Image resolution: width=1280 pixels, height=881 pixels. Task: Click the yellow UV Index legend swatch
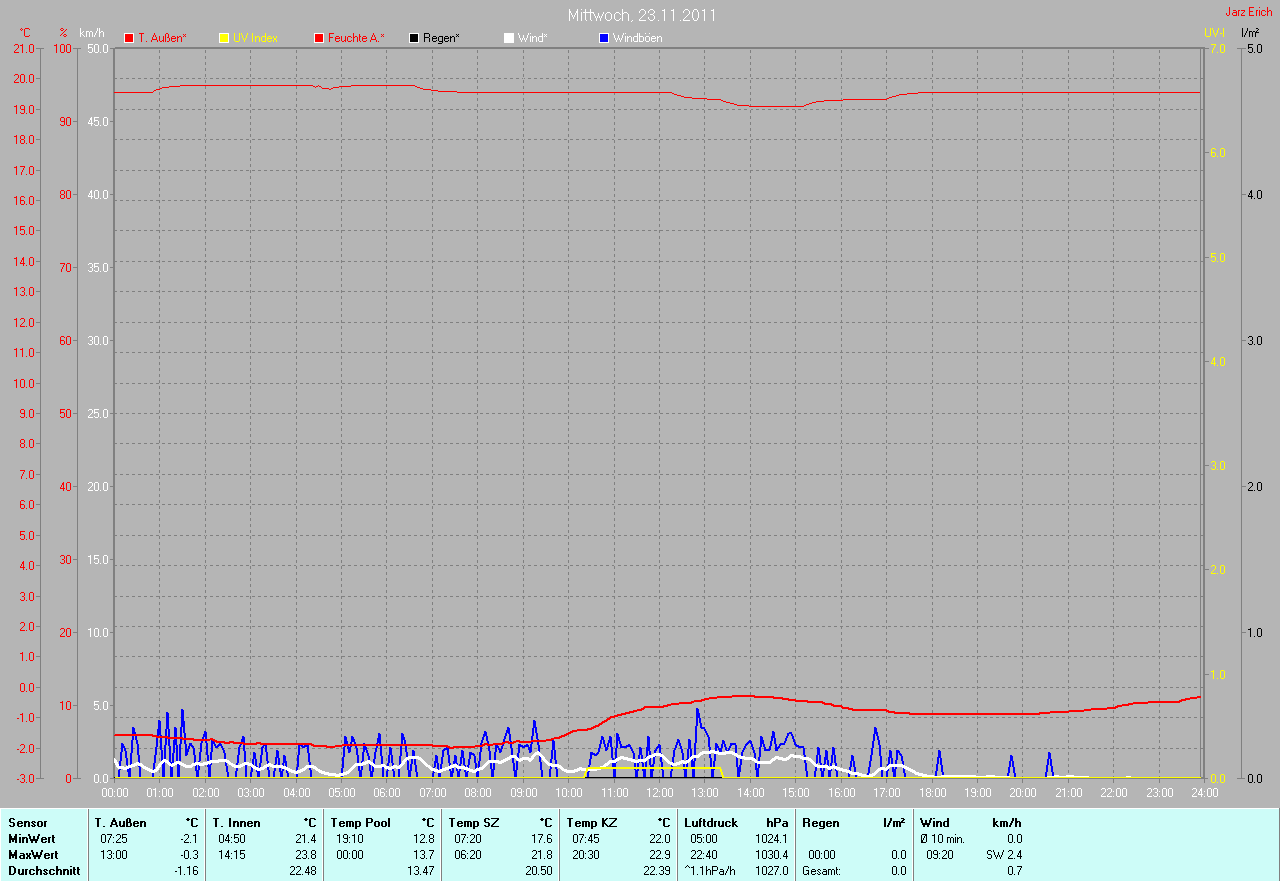click(224, 38)
